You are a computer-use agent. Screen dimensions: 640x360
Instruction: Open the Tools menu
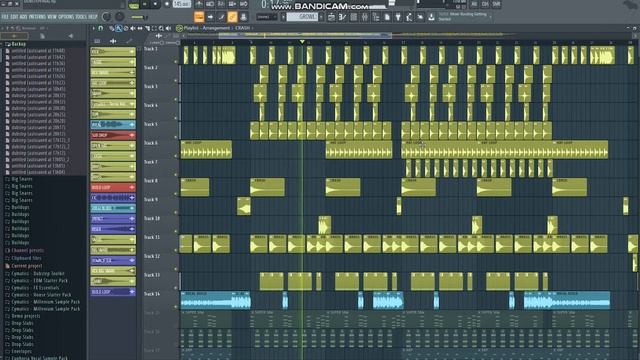pyautogui.click(x=80, y=17)
